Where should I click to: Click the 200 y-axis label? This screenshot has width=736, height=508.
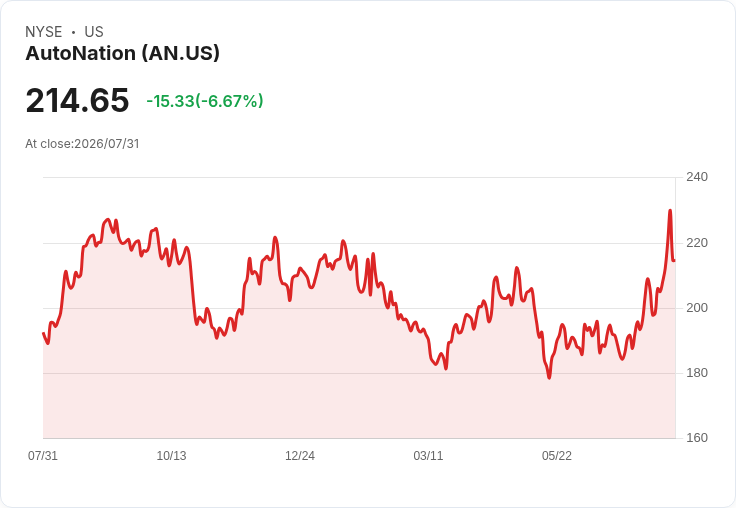(x=697, y=308)
